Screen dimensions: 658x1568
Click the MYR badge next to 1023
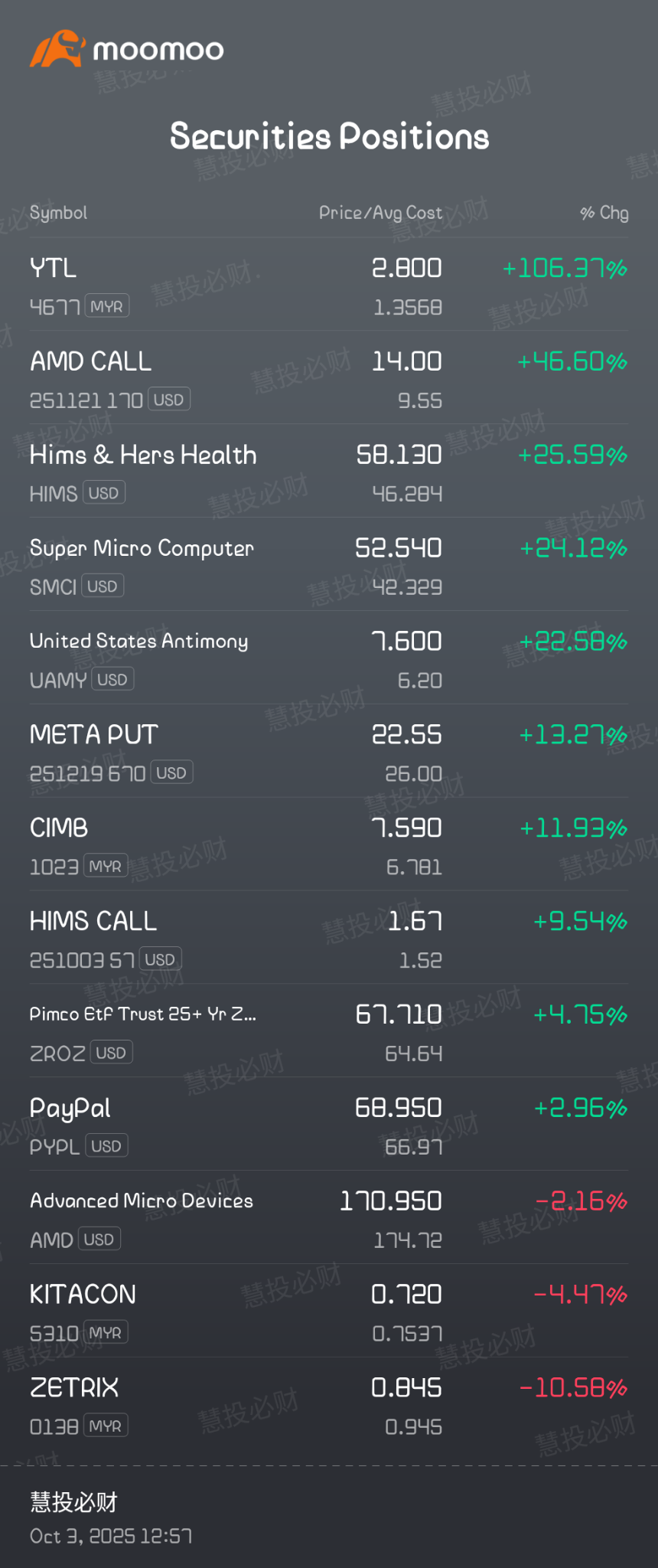coord(106,867)
